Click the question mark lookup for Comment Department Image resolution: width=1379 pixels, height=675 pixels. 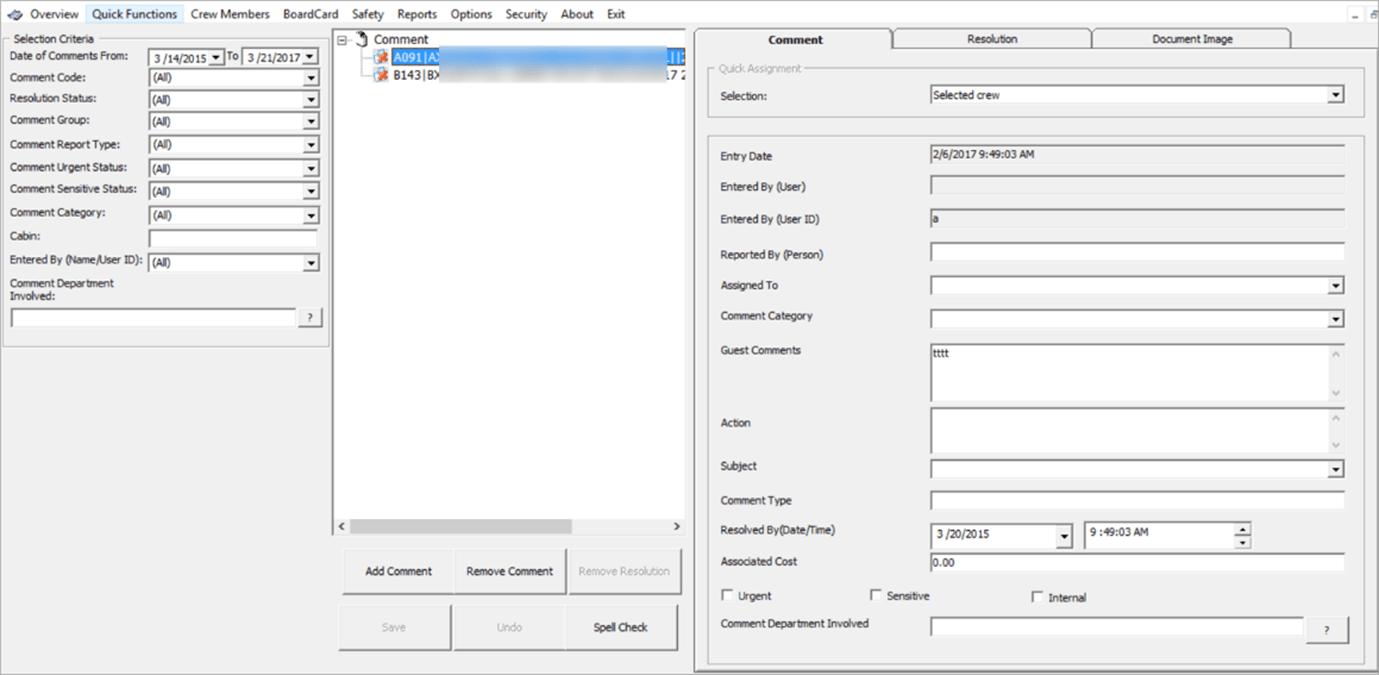click(x=310, y=317)
